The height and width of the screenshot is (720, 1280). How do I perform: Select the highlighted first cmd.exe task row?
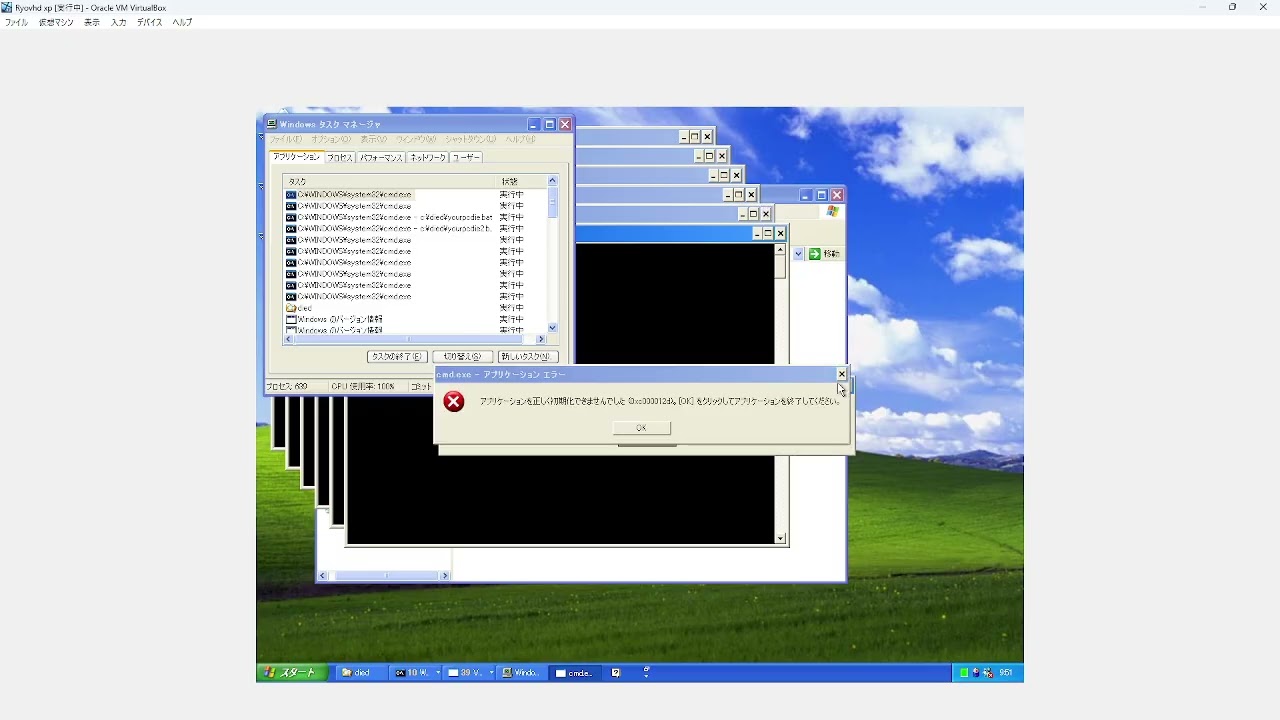pos(416,195)
